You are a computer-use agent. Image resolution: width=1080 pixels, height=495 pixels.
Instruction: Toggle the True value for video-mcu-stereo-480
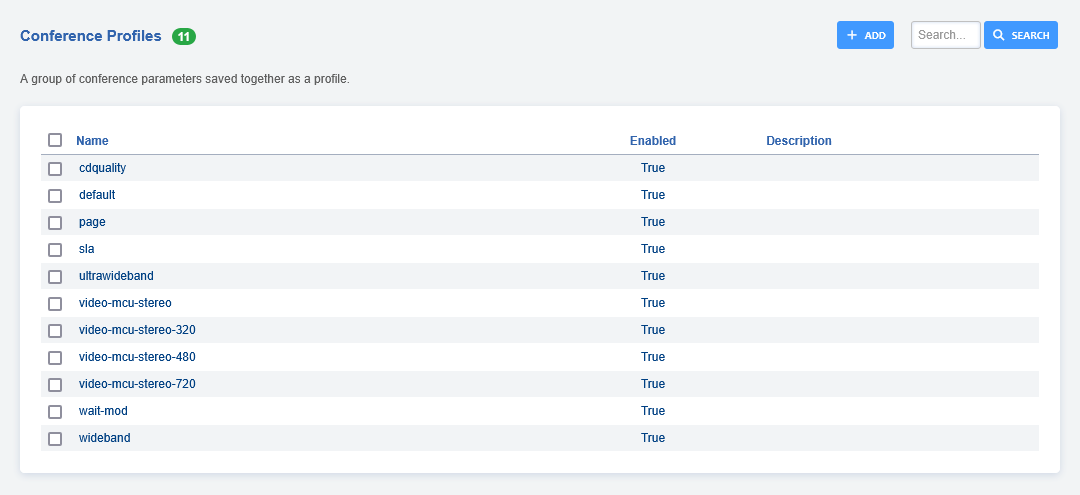click(652, 357)
